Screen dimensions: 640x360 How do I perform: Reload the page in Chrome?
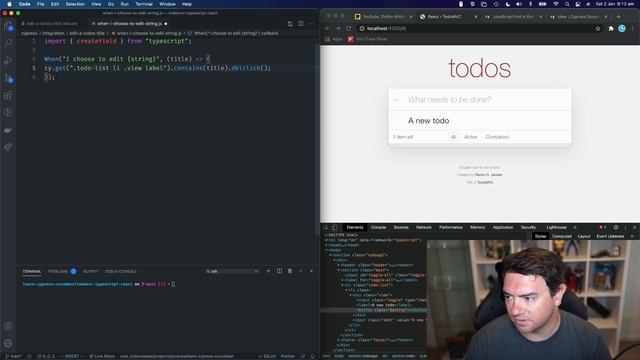[349, 29]
